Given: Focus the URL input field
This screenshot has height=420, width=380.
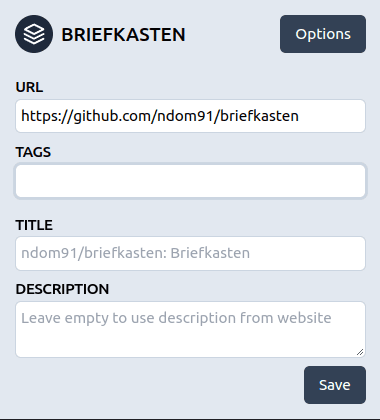Looking at the screenshot, I should coord(190,116).
